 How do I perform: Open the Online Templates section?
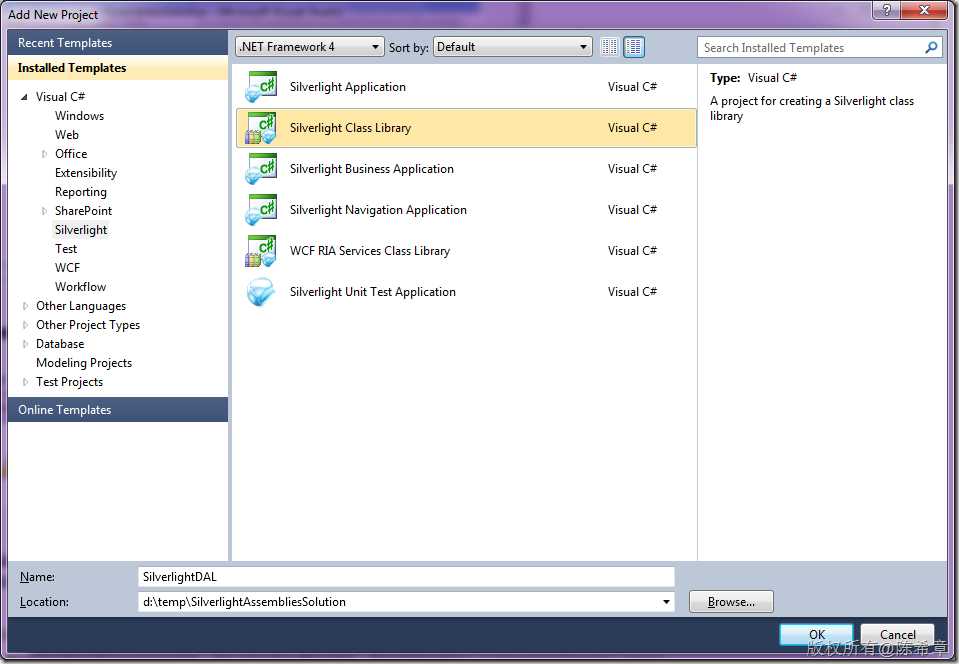point(117,410)
